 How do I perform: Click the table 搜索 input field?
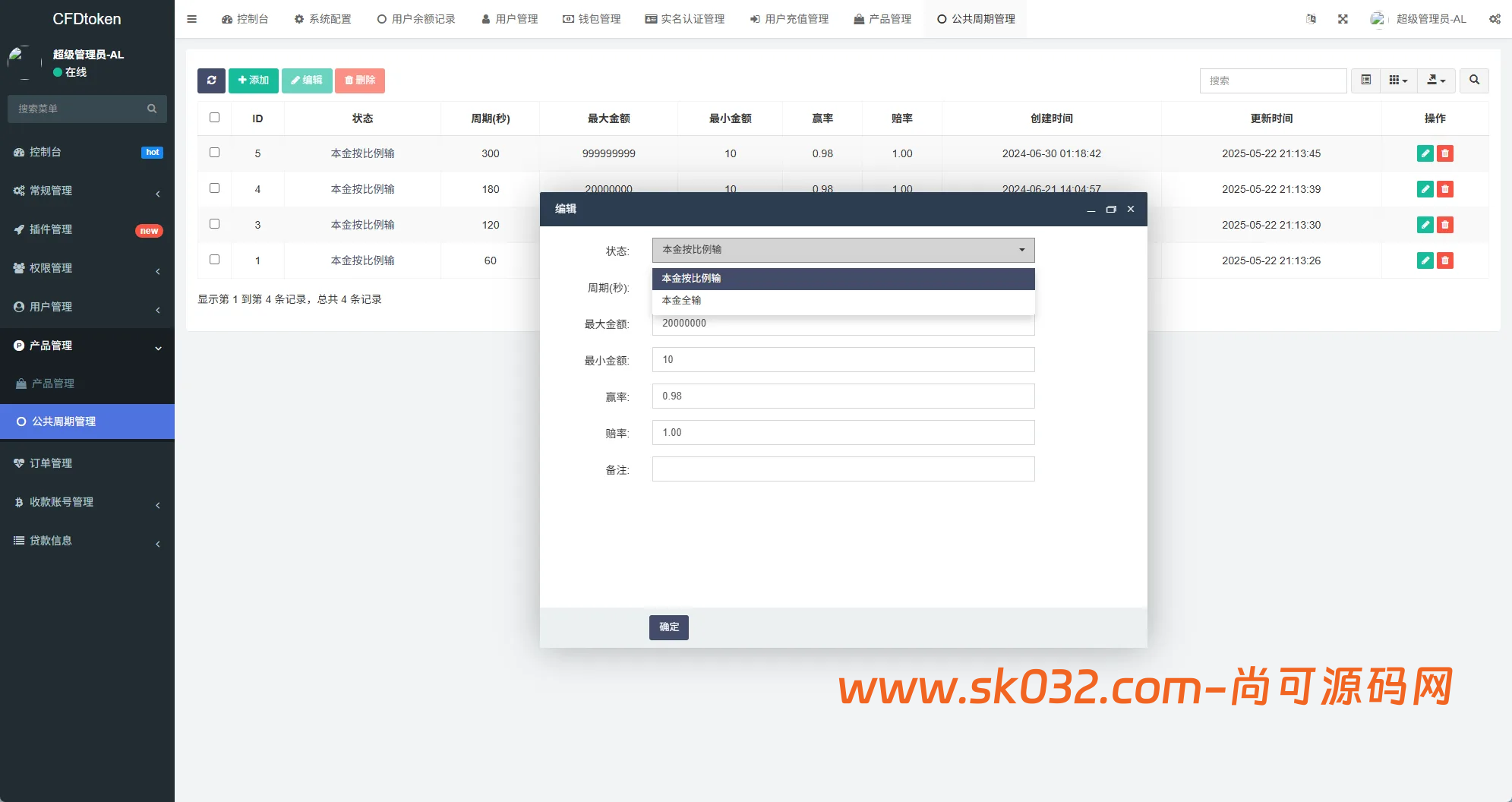pos(1273,81)
